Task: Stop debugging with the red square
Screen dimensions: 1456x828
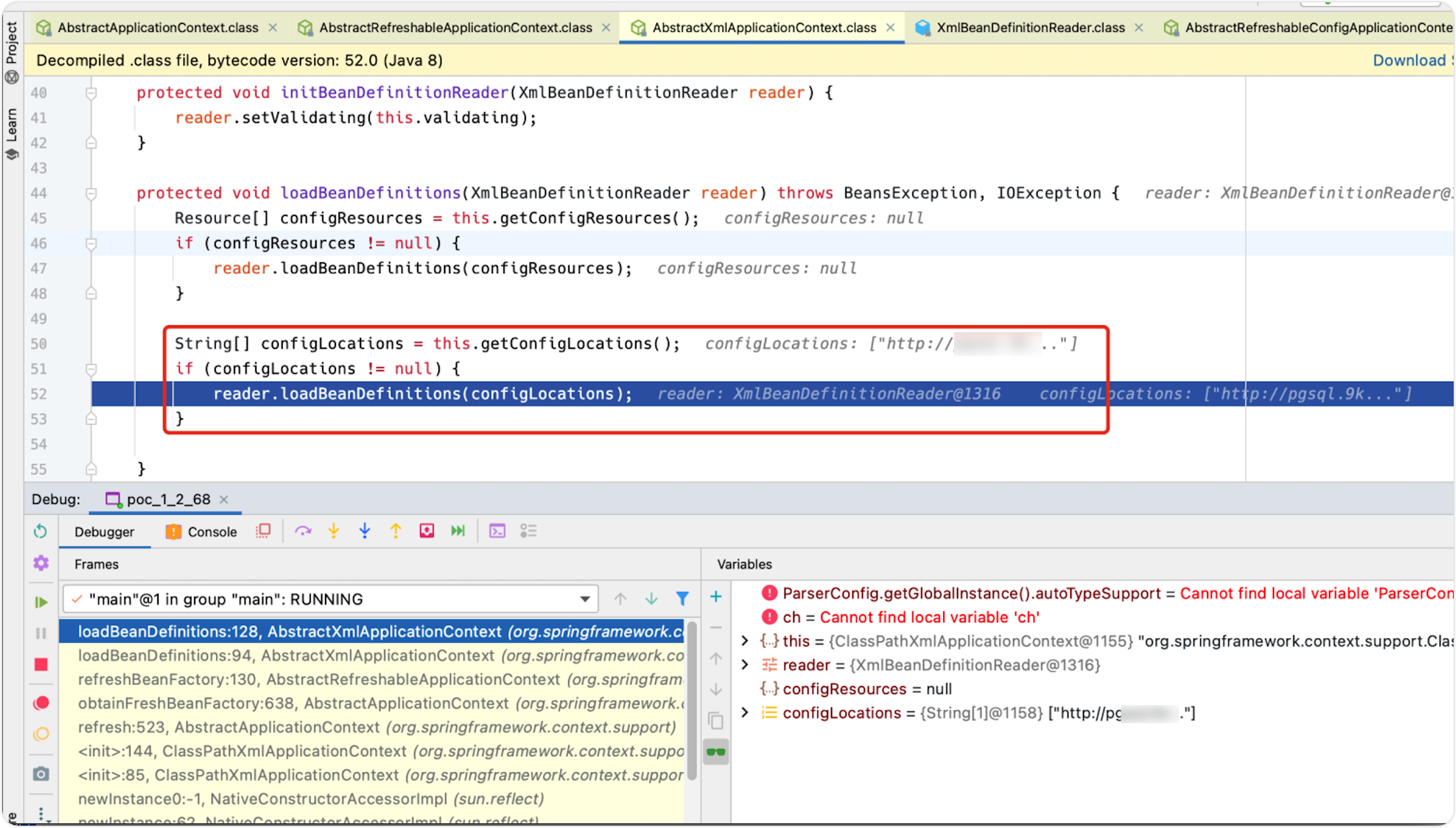Action: click(41, 665)
